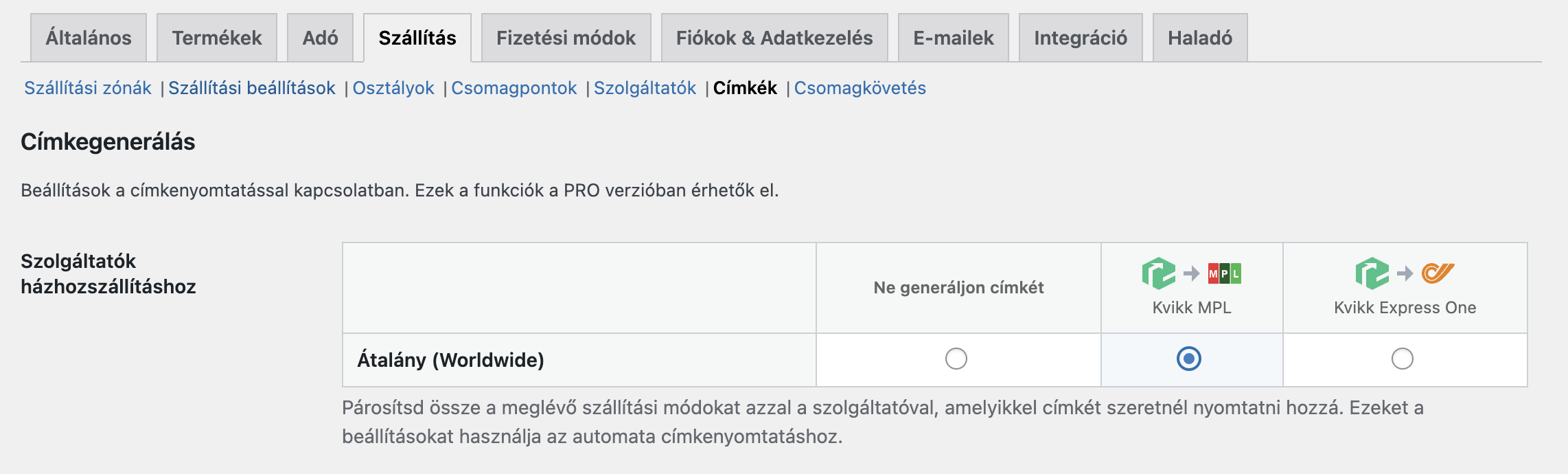Image resolution: width=1568 pixels, height=474 pixels.
Task: Click the Kvikk Express One logo icon
Action: click(x=1405, y=273)
